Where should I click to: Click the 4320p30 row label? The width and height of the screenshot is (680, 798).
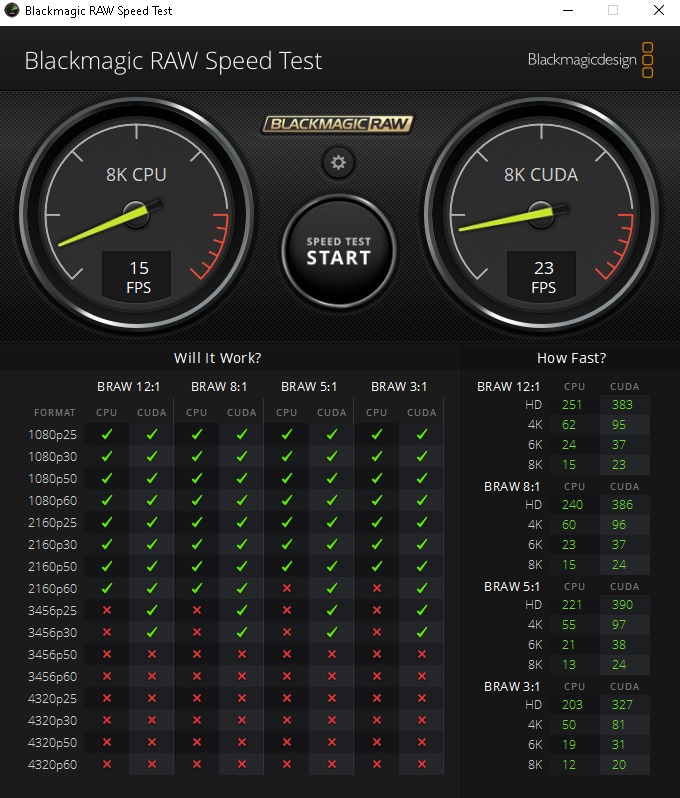pos(52,720)
